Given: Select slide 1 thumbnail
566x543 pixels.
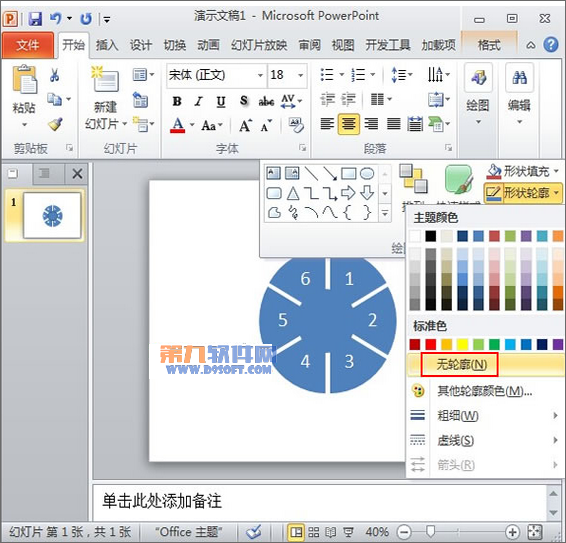Looking at the screenshot, I should tap(52, 216).
